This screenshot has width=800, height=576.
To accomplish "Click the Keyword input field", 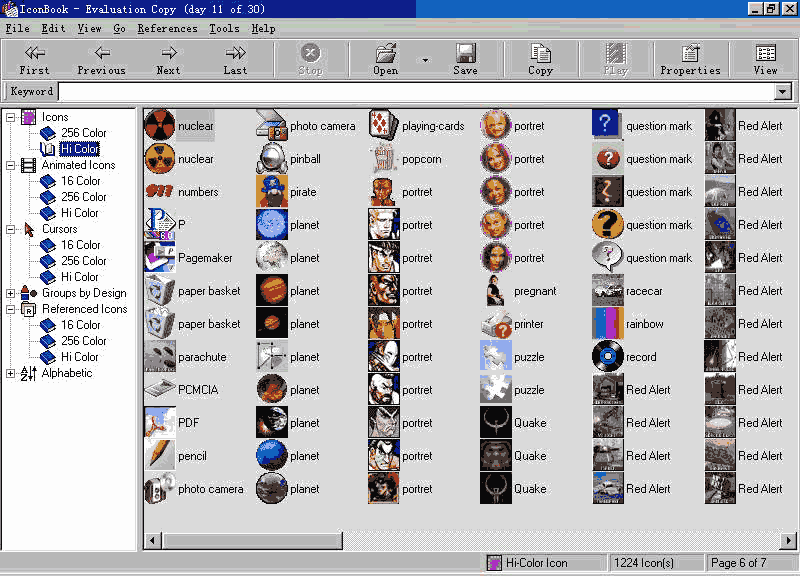I will tap(415, 92).
